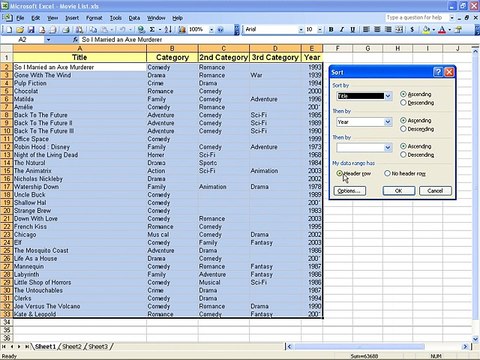Click the 3rd Category header cell
The width and height of the screenshot is (480, 360).
click(275, 57)
